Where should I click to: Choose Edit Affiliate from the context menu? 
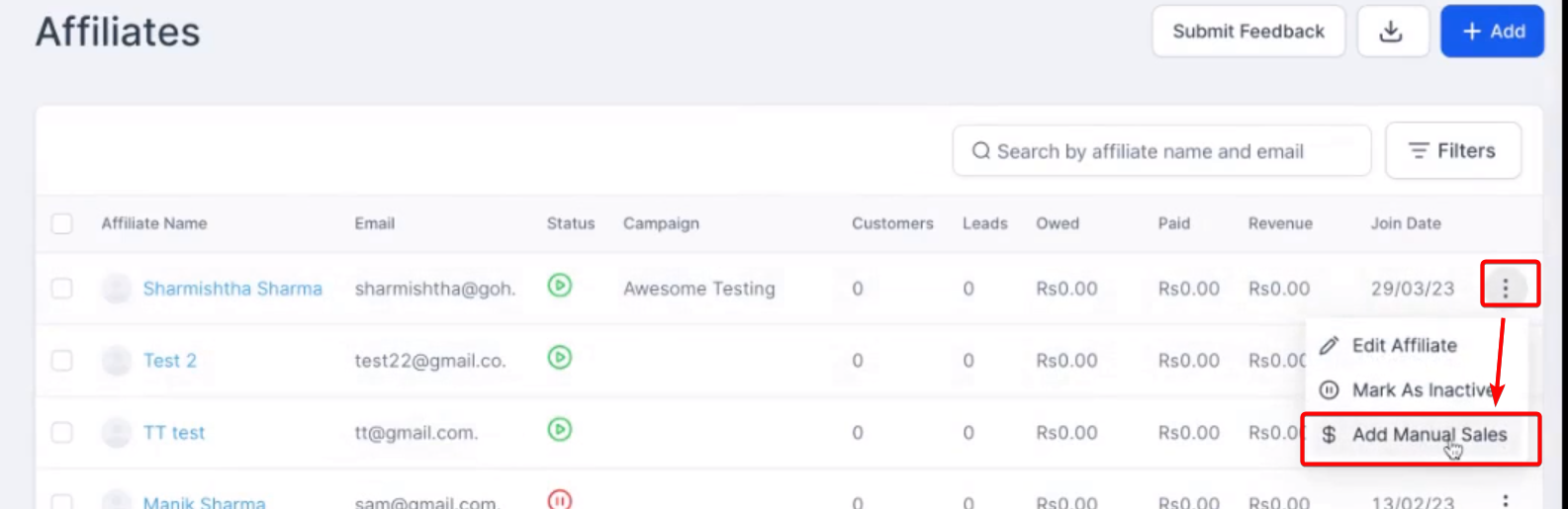pyautogui.click(x=1416, y=345)
